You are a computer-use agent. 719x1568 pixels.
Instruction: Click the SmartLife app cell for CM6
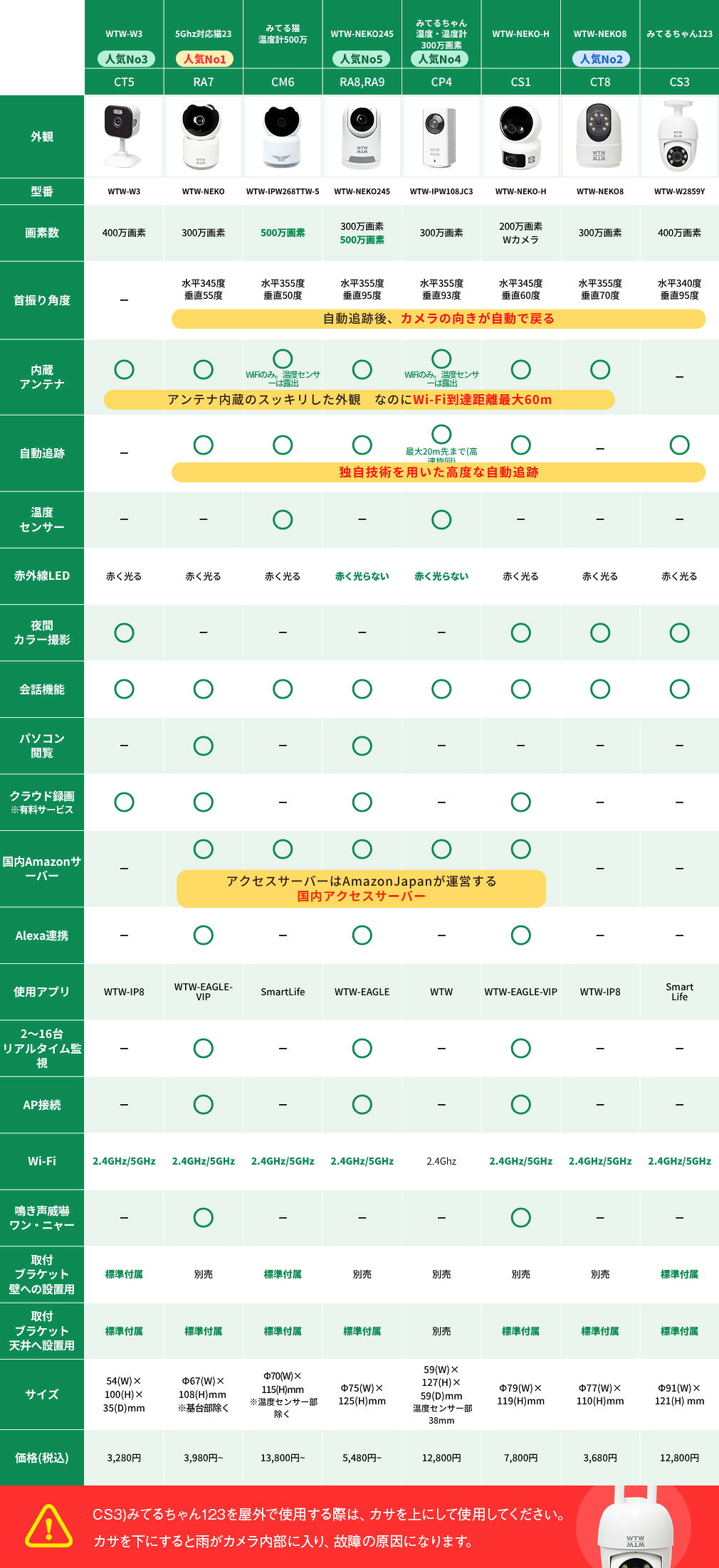point(283,992)
